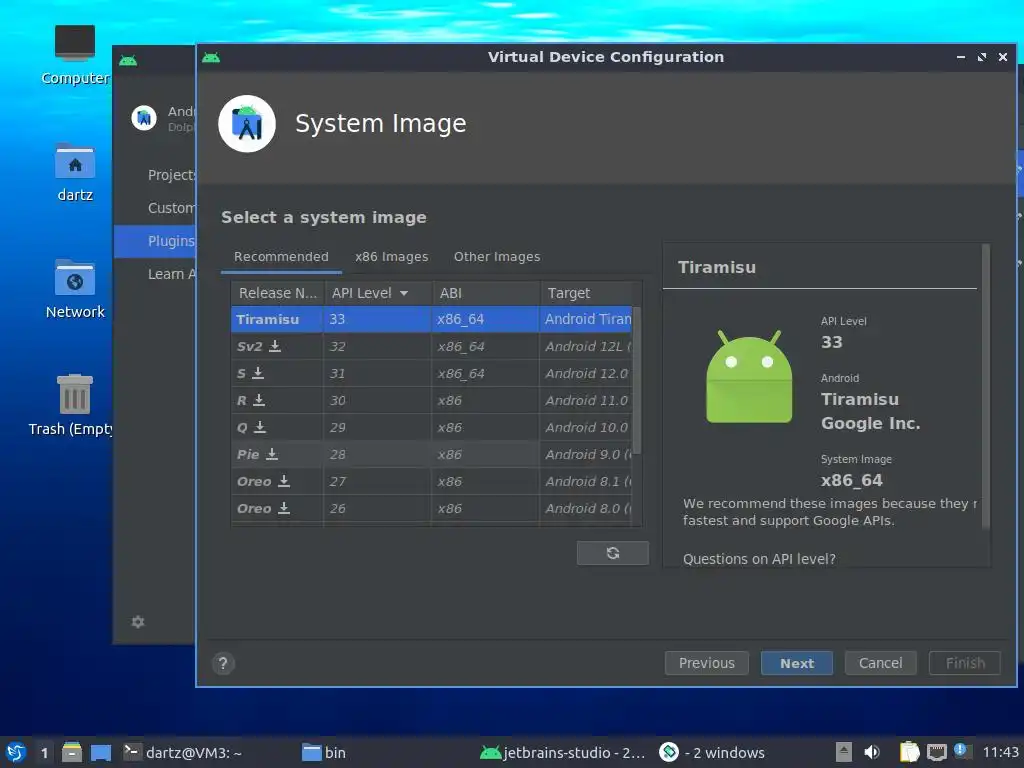Click the Next button
This screenshot has width=1024, height=768.
797,664
